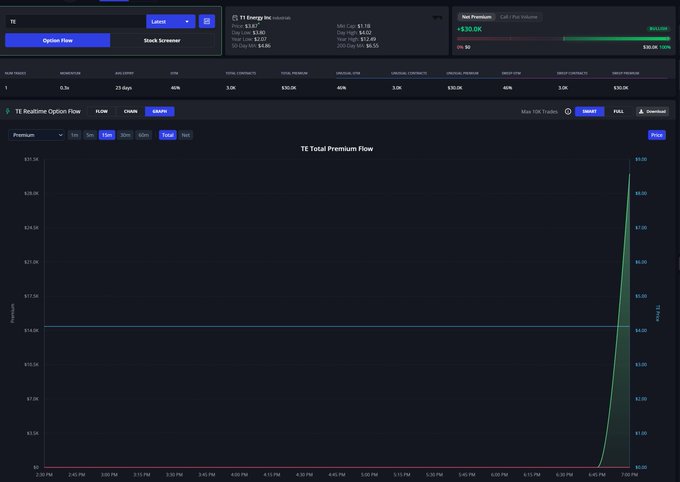Open the Premium metric dropdown
Viewport: 680px width, 482px height.
coord(36,135)
